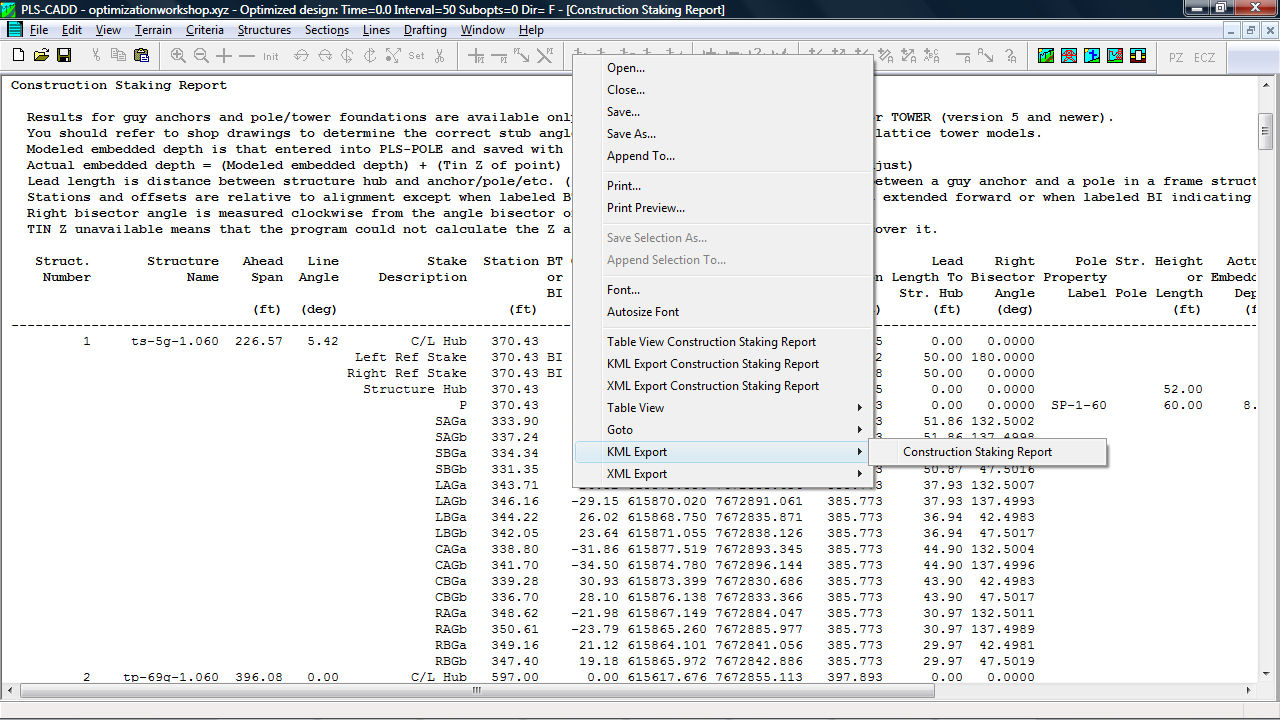Click the Zoom Out magnifier icon
The image size is (1280, 720).
201,56
